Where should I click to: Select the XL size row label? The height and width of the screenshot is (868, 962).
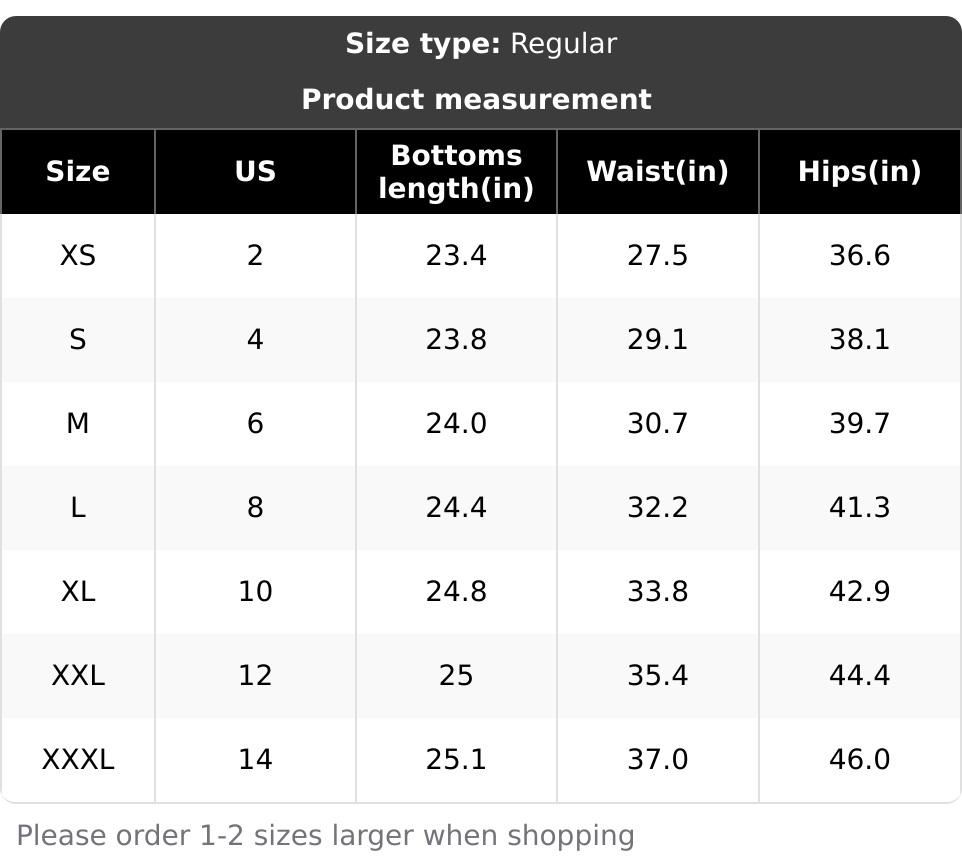point(78,592)
